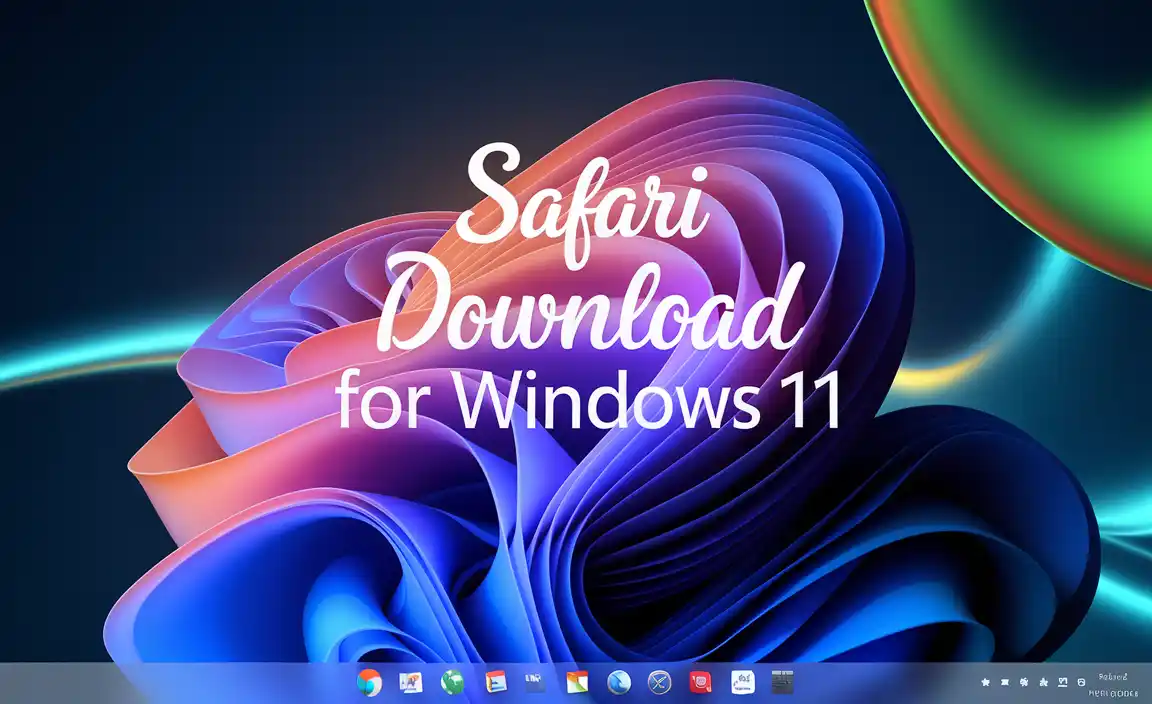Open the red-topped calendar icon with blue lines
Screen dimensions: 1152x704
coord(496,683)
